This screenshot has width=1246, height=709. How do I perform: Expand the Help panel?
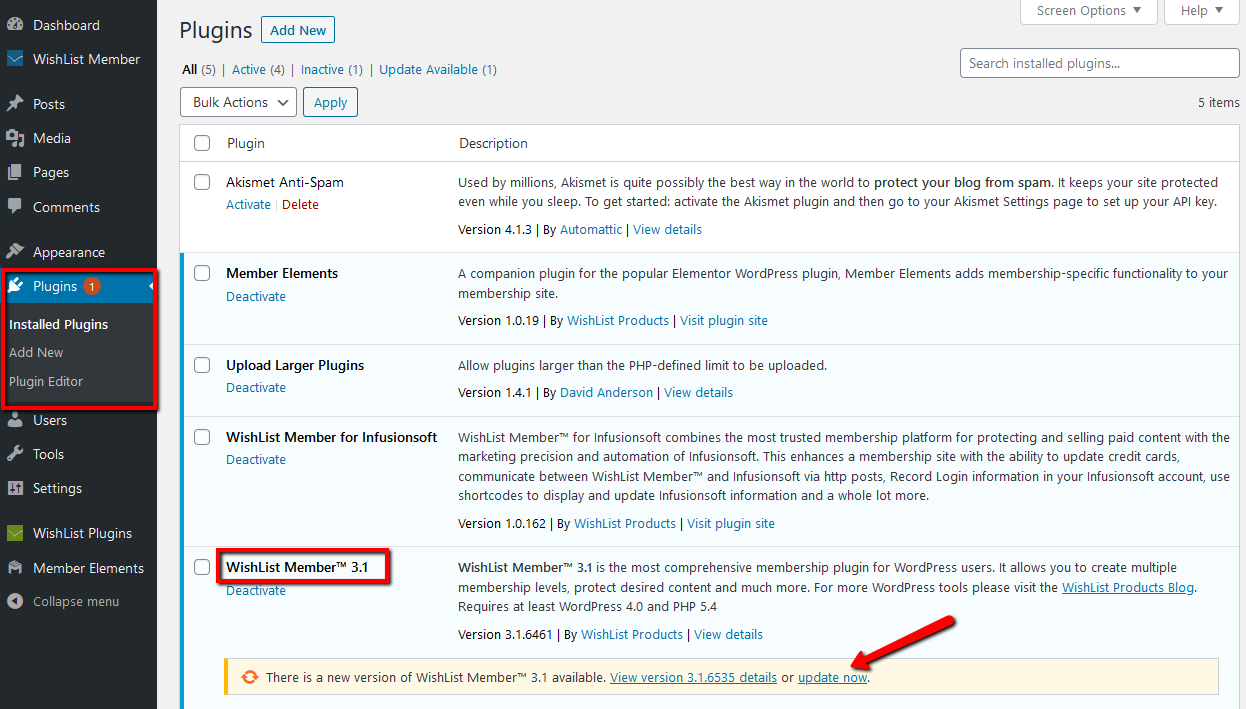pyautogui.click(x=1201, y=11)
